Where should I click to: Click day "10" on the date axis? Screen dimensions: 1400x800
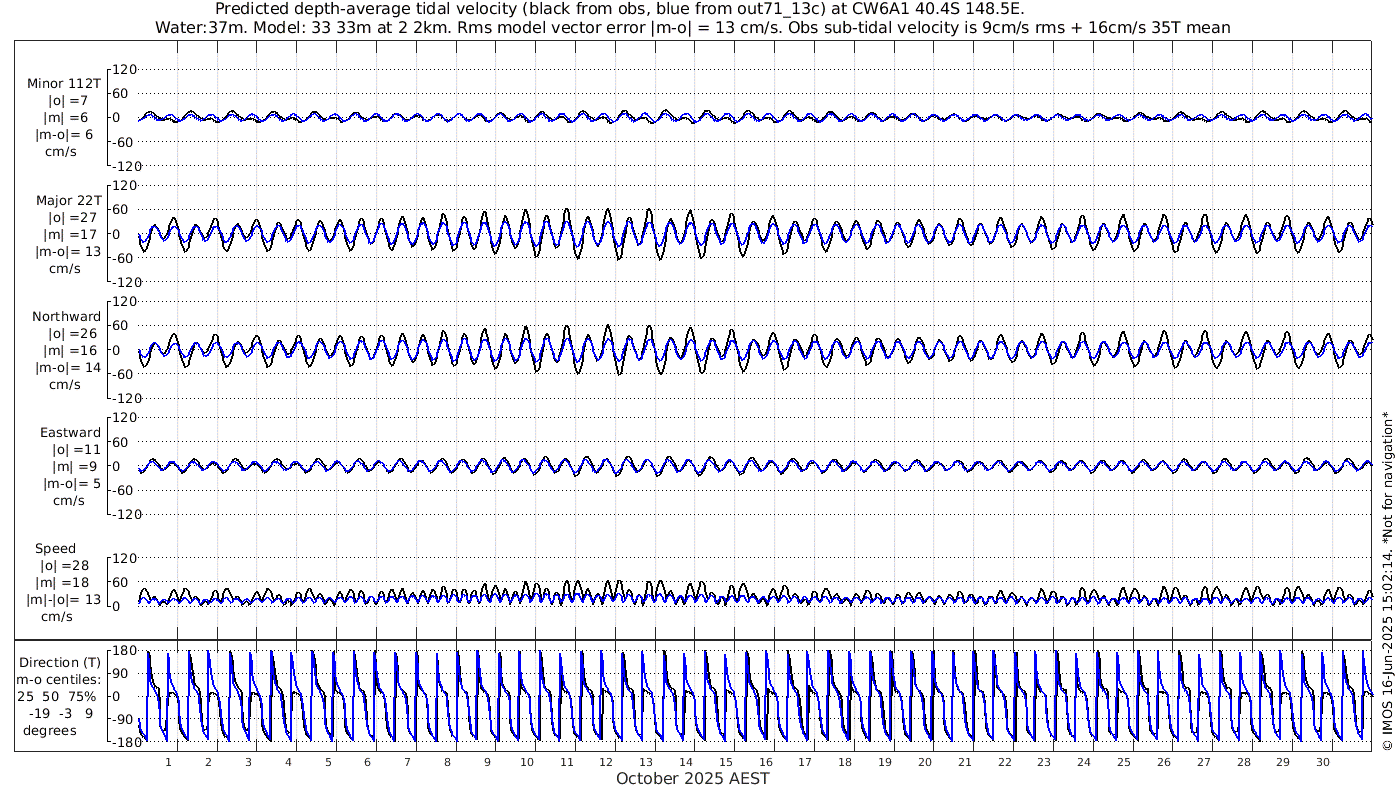(527, 762)
